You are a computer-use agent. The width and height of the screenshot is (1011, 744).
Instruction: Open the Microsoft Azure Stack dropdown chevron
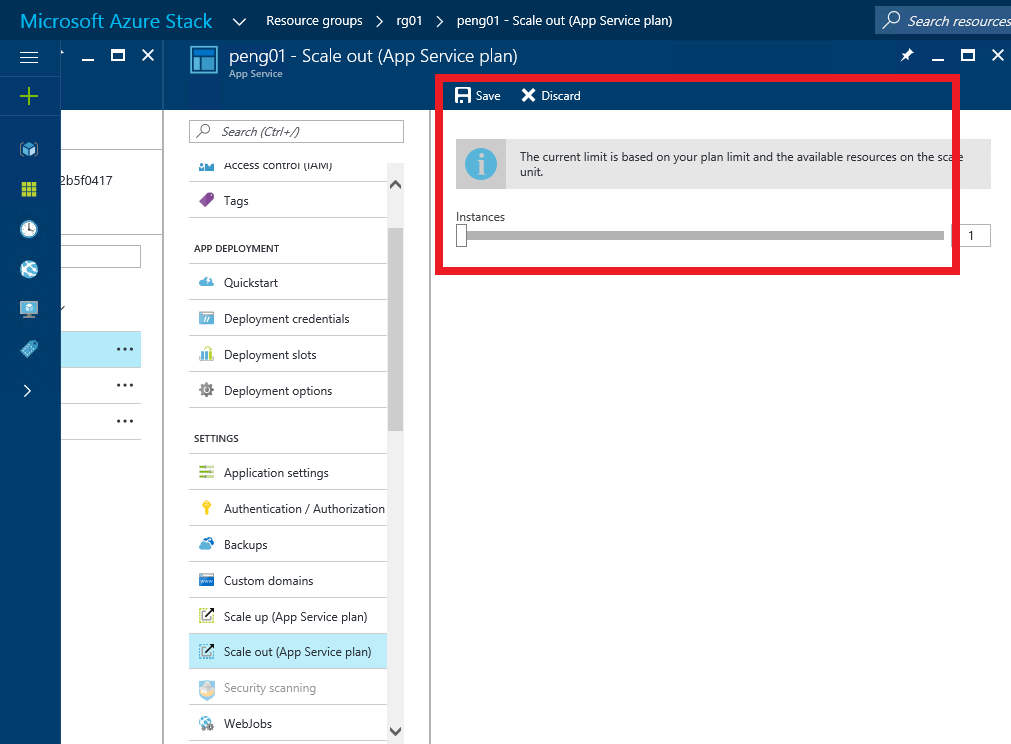point(239,21)
